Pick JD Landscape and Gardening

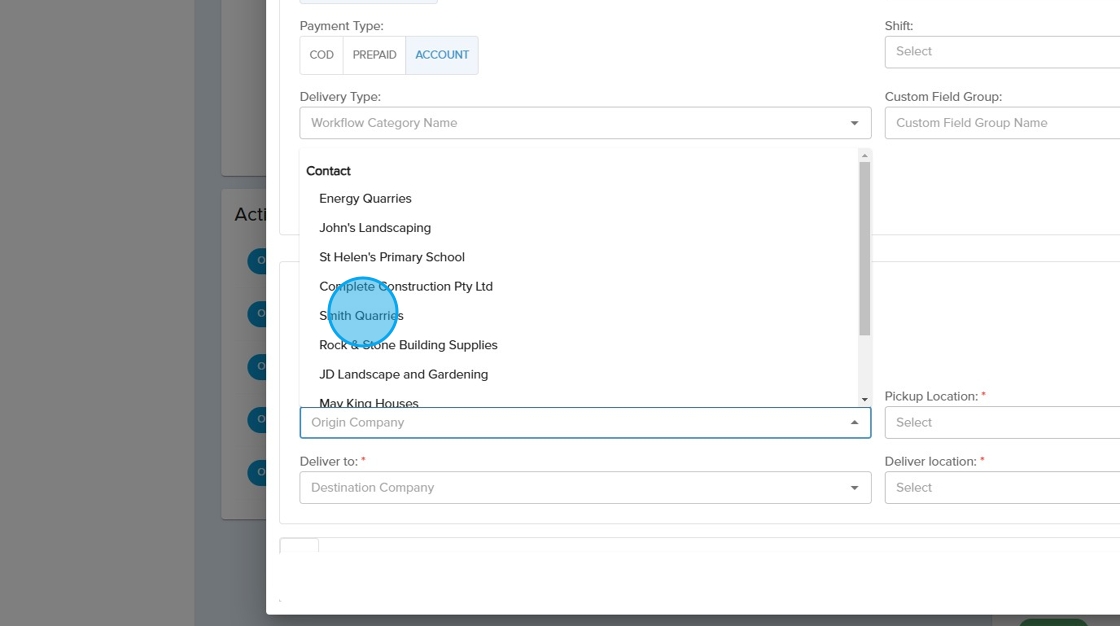pyautogui.click(x=403, y=374)
